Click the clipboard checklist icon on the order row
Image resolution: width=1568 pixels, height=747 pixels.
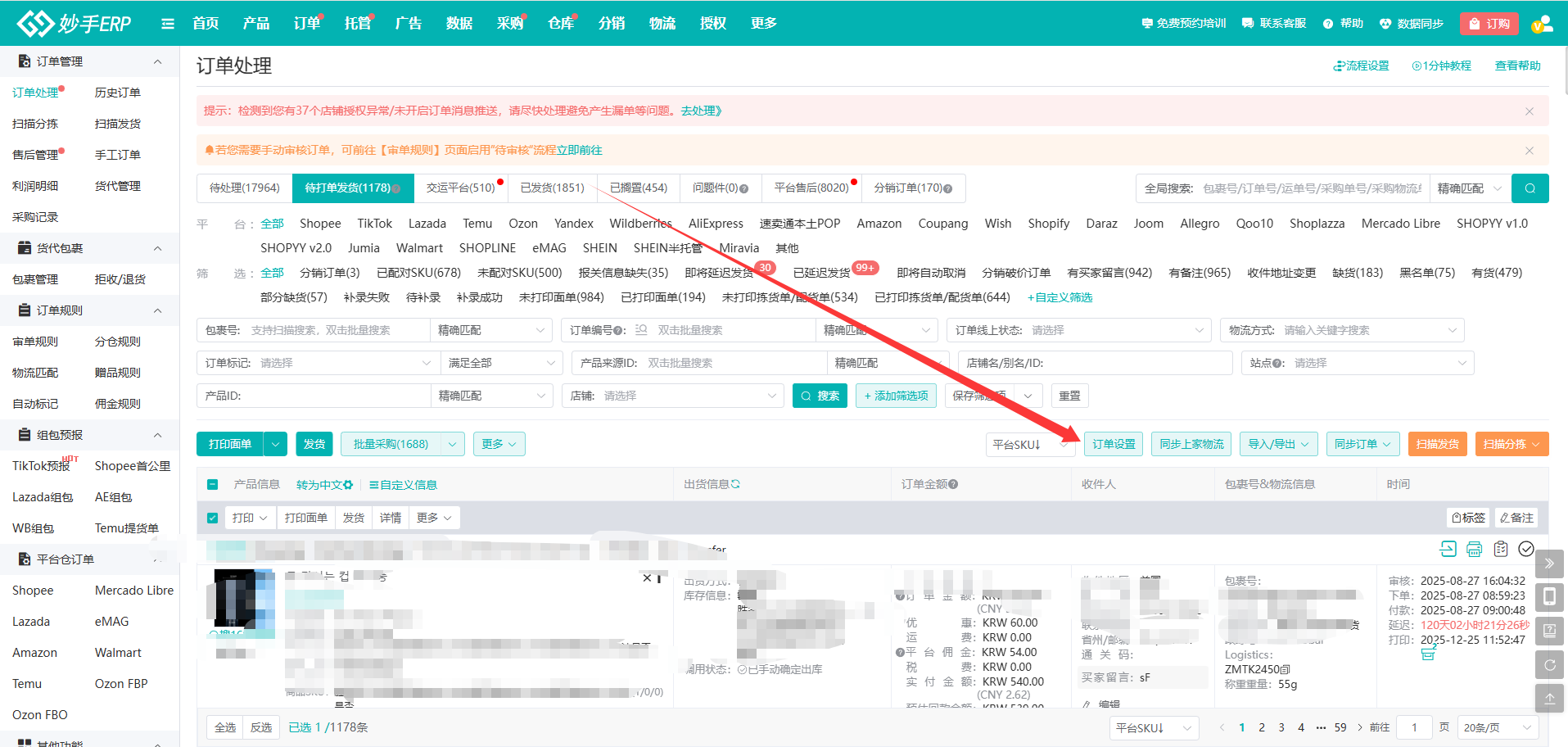(x=1500, y=549)
